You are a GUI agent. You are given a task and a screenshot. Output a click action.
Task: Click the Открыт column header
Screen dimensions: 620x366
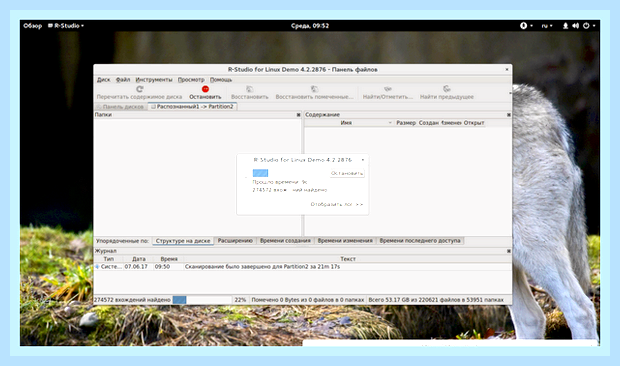[474, 123]
